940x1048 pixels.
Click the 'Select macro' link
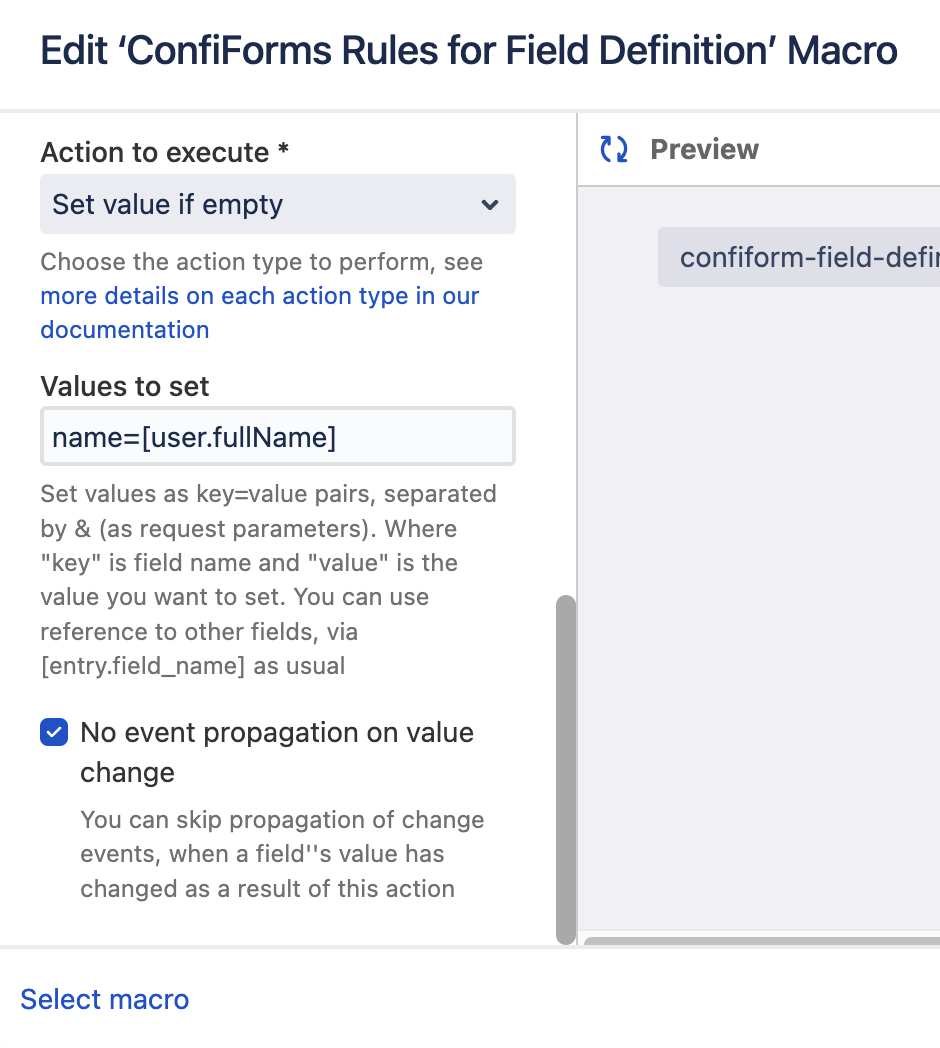(105, 999)
